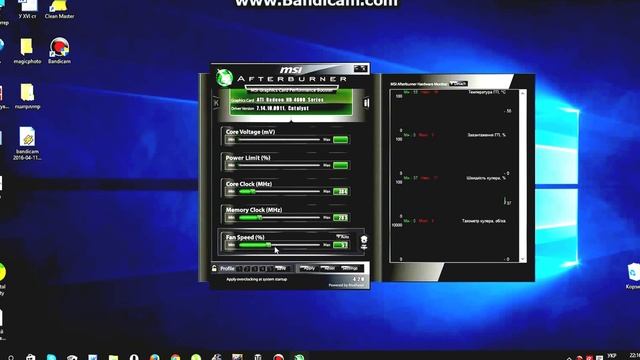Click the Memory Clock slider track
Image resolution: width=640 pixels, height=360 pixels.
coord(279,218)
